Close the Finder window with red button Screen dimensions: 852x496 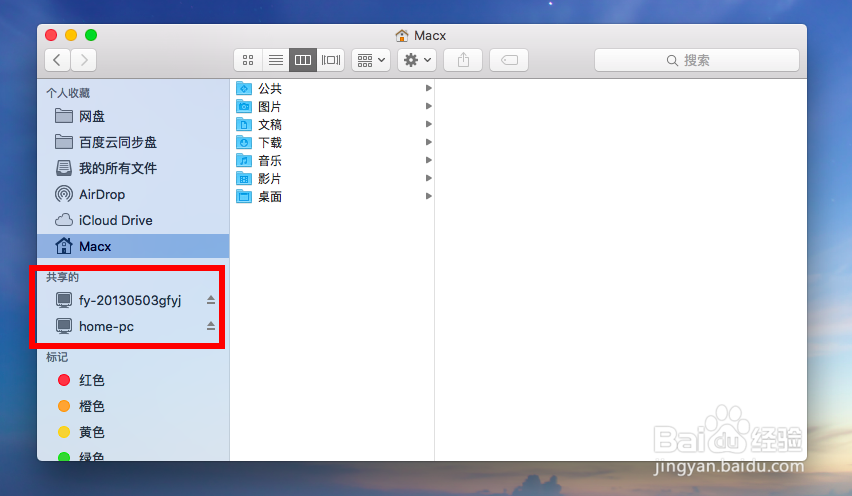[51, 35]
